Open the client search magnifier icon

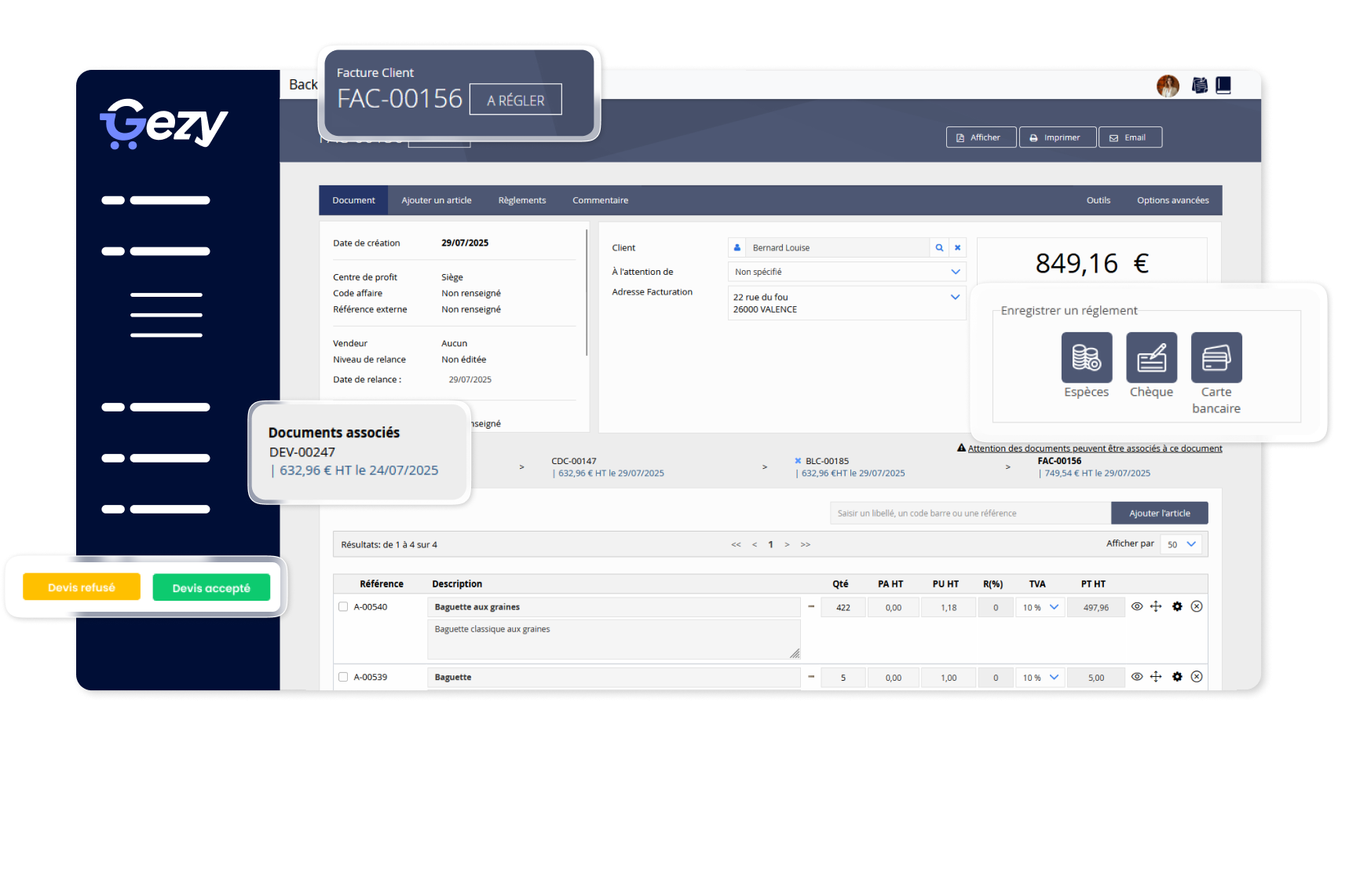939,247
